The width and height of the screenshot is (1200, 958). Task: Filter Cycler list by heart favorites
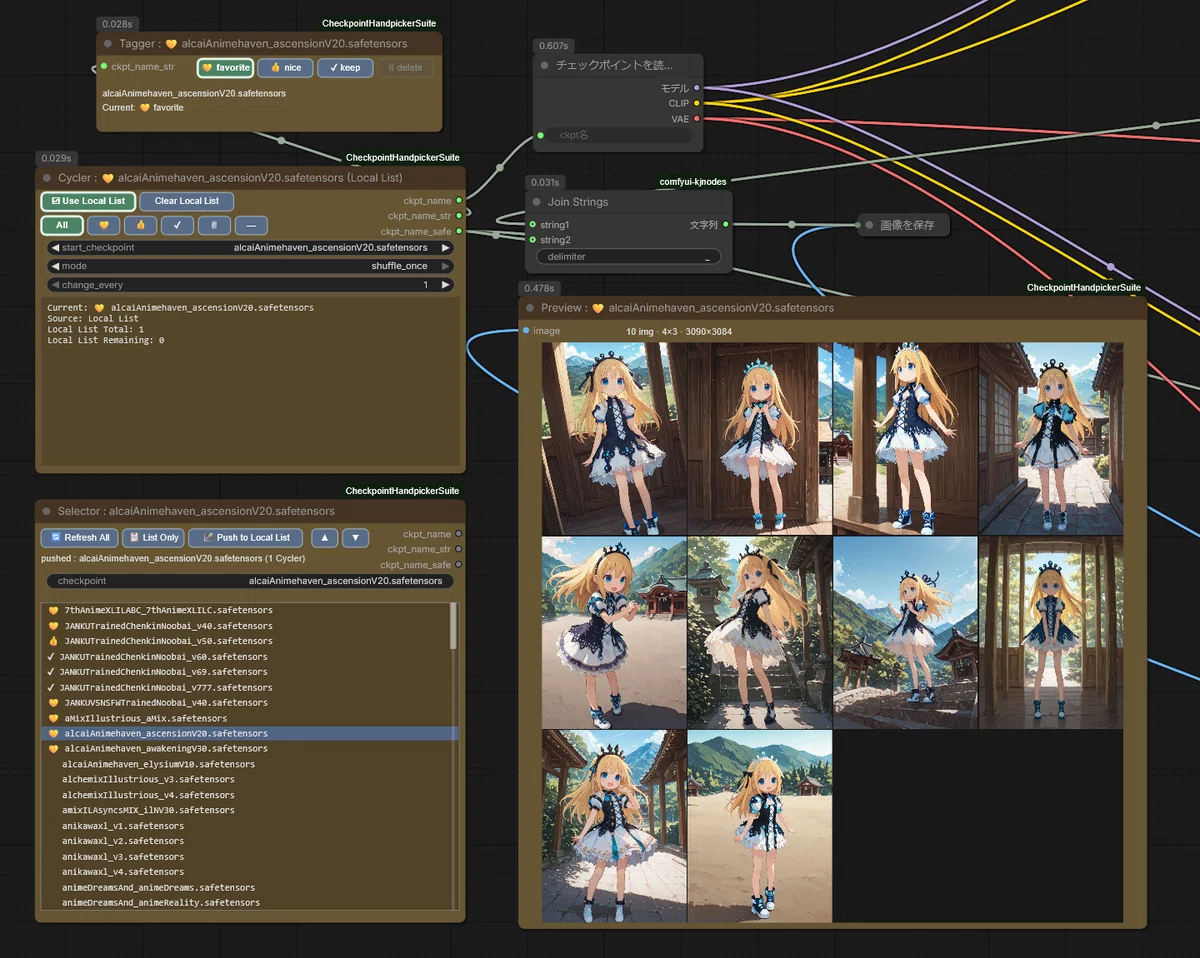pos(103,225)
